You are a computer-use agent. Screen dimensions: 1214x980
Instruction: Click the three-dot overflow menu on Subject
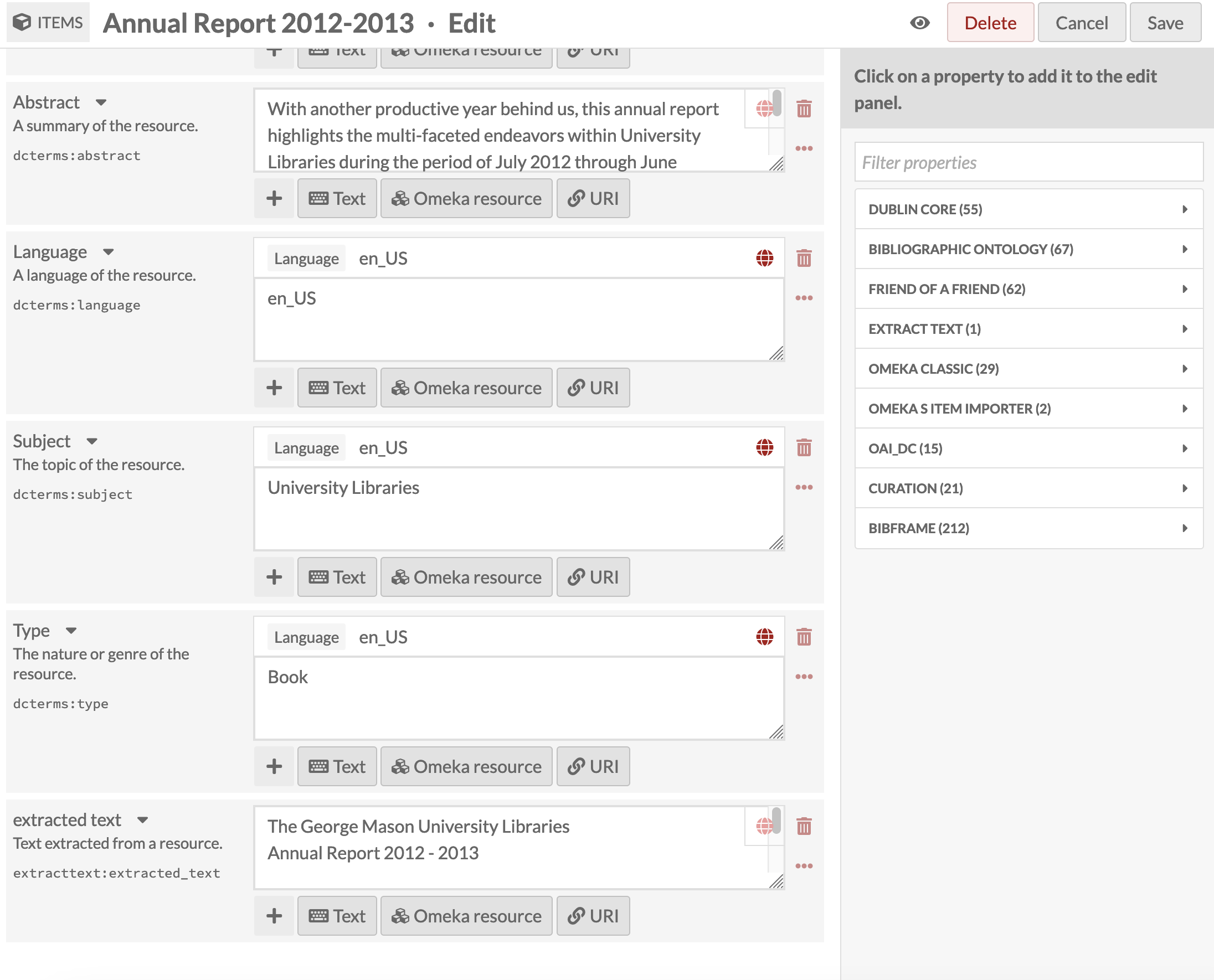click(805, 487)
